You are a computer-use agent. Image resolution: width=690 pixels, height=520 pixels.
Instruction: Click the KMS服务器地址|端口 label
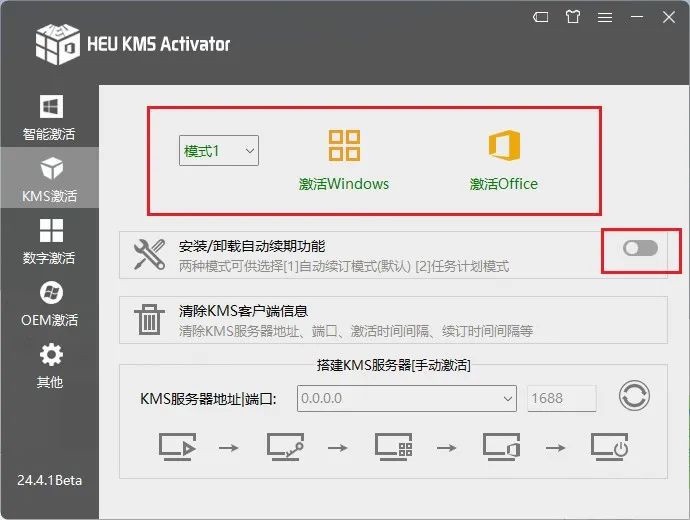[208, 399]
